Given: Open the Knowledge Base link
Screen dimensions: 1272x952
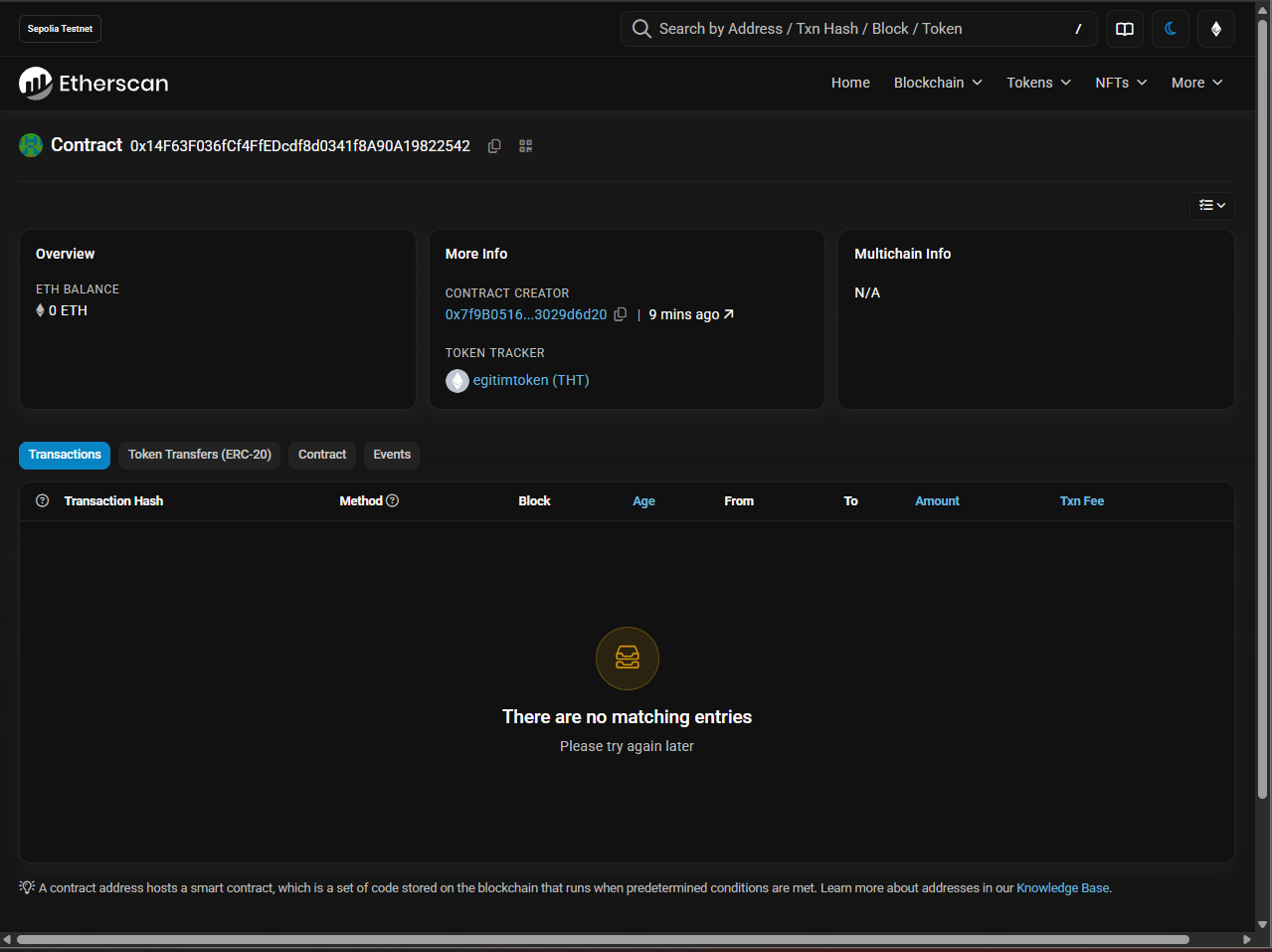Looking at the screenshot, I should pos(1062,887).
